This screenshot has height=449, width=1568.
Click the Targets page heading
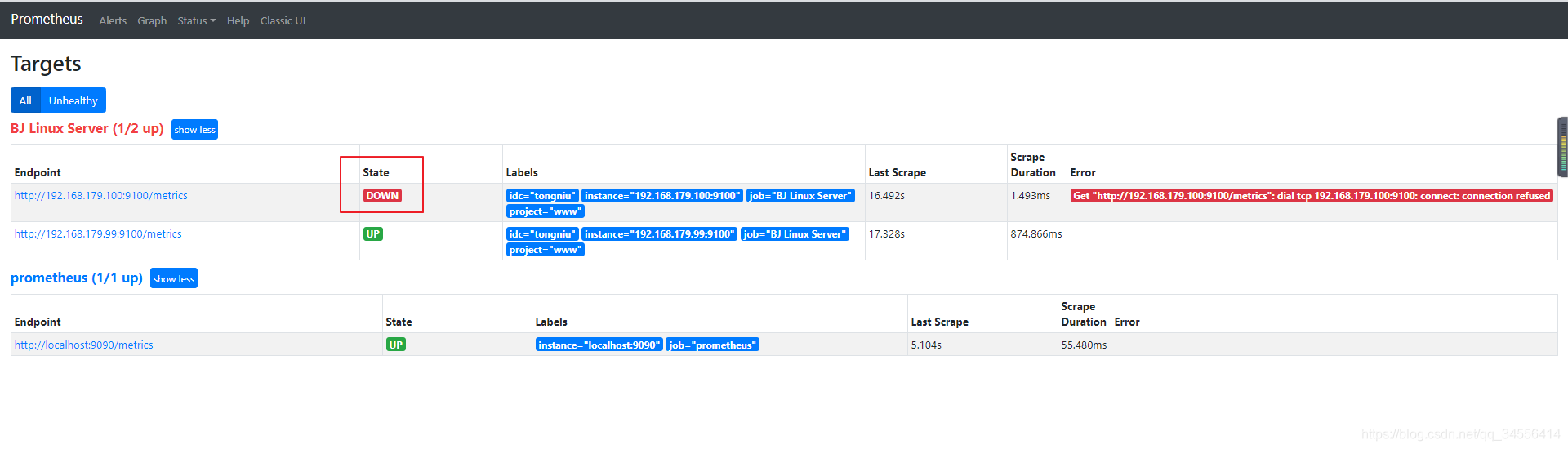46,64
